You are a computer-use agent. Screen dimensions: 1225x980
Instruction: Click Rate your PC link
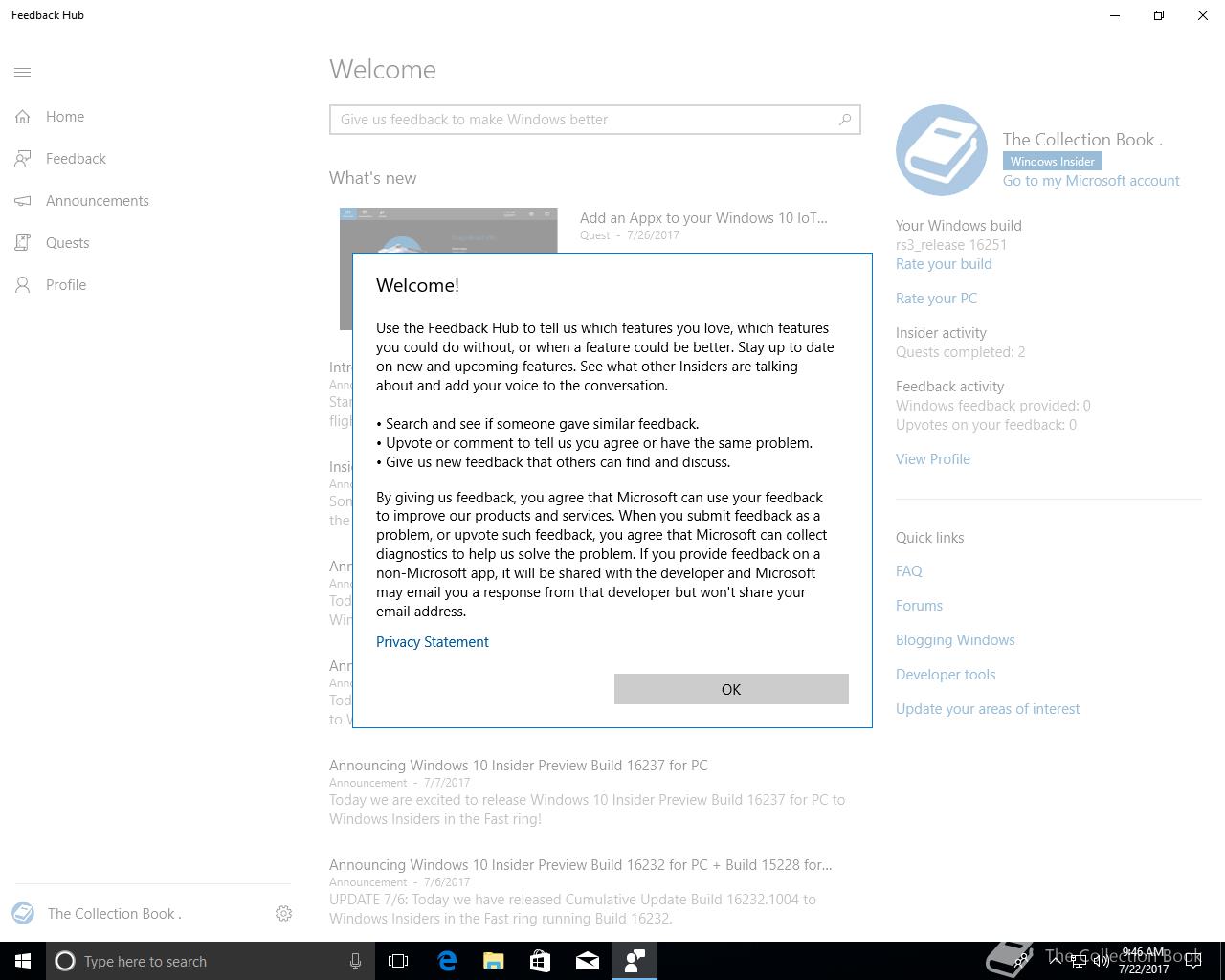936,299
